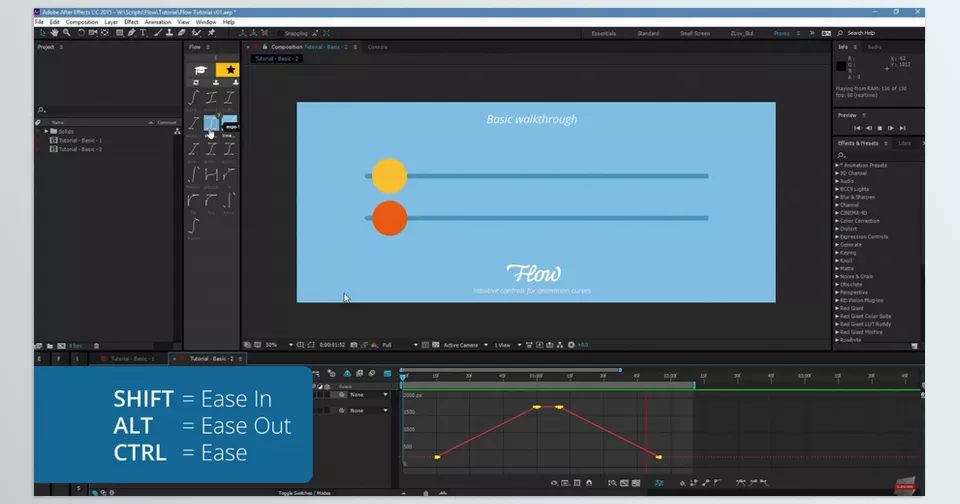Expand Red Giant Color Suite category
The height and width of the screenshot is (504, 960).
click(x=837, y=316)
